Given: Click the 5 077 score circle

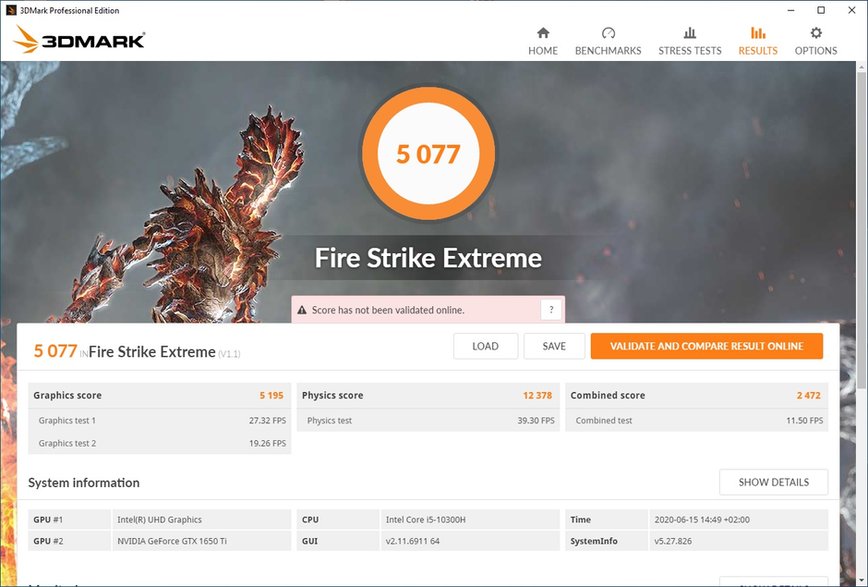Looking at the screenshot, I should [x=428, y=153].
